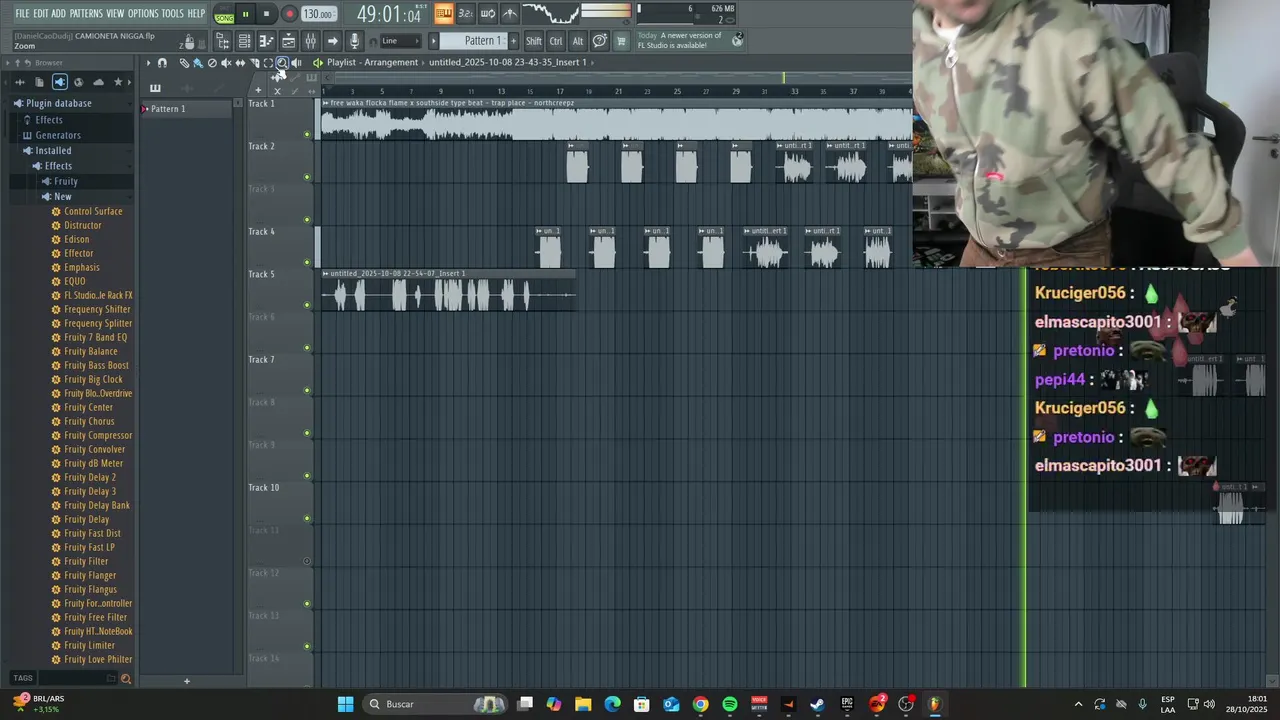Switch browser to the starred tab icon
The height and width of the screenshot is (720, 1280).
point(118,82)
